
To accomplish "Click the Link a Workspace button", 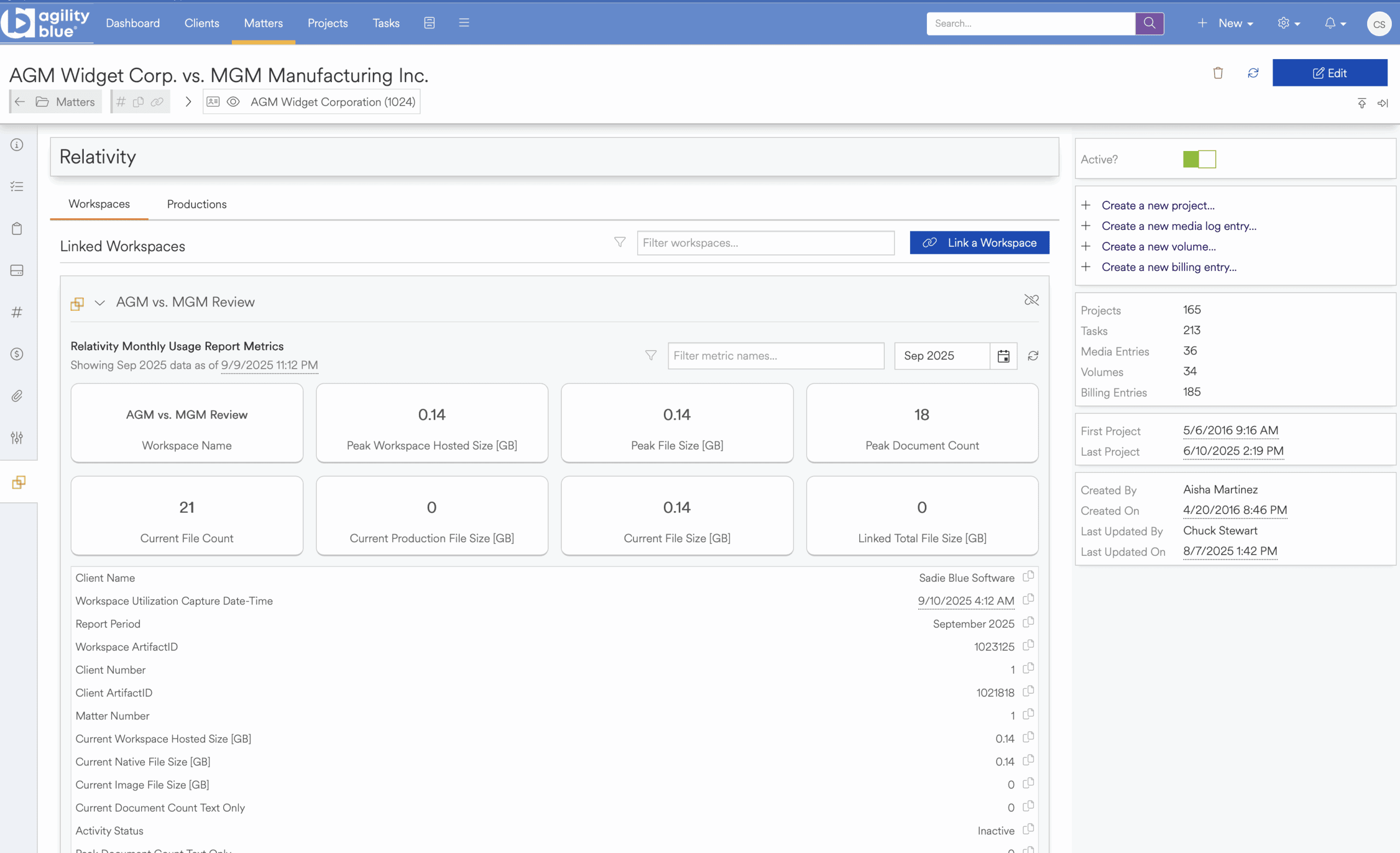I will 979,242.
